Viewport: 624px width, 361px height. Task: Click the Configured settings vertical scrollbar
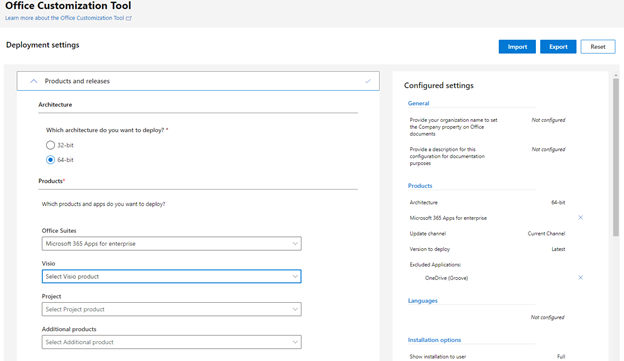point(616,158)
